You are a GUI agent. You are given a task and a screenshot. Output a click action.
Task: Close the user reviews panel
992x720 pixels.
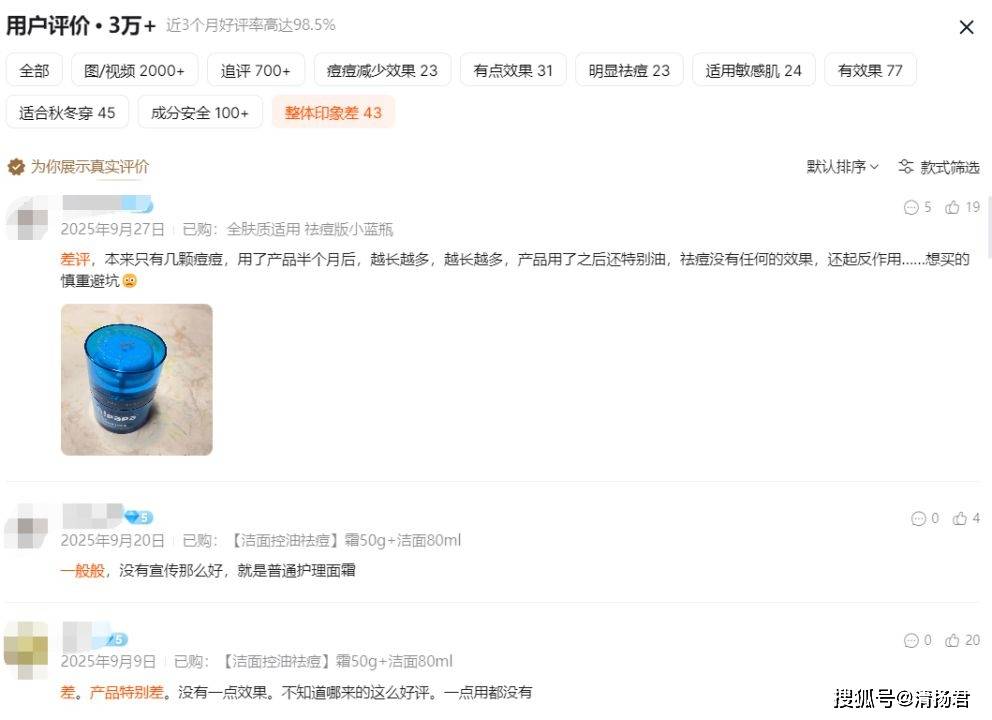[x=966, y=27]
